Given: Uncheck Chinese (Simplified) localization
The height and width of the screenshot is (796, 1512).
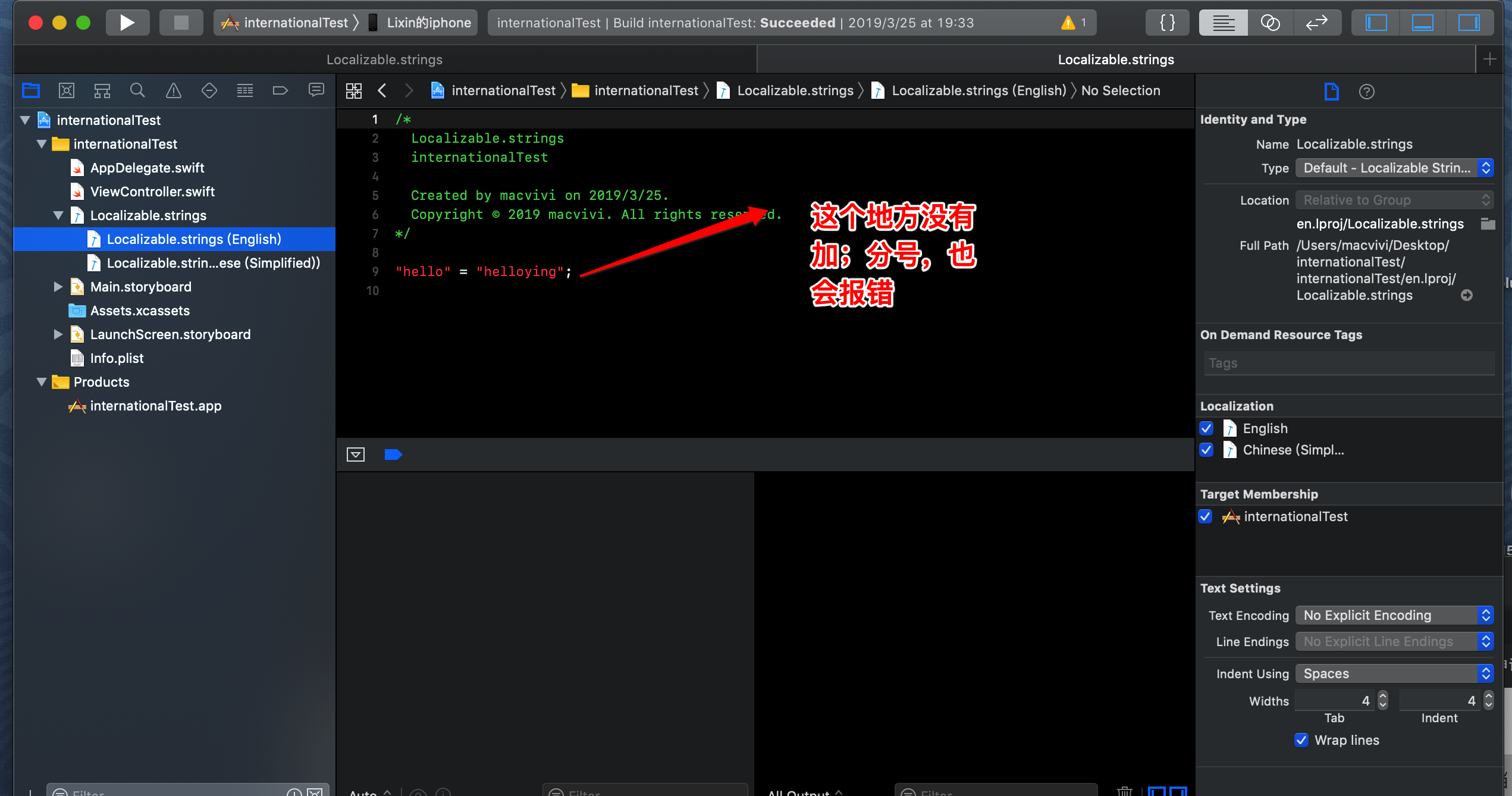Looking at the screenshot, I should click(x=1206, y=450).
